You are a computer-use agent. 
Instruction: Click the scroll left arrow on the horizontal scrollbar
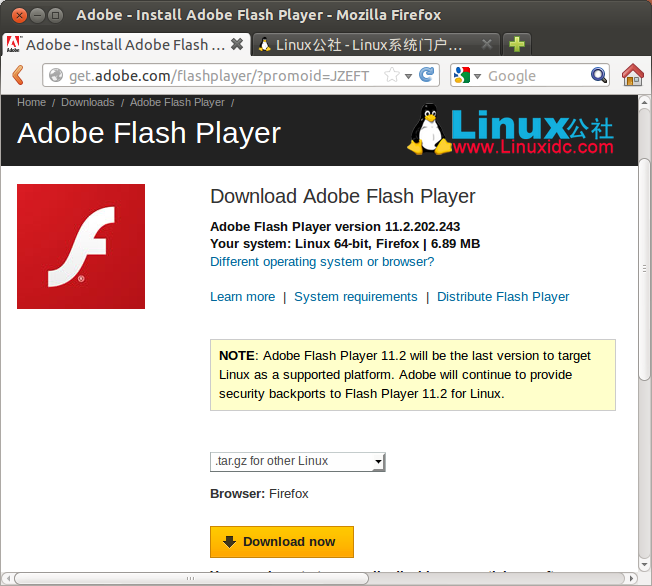8,578
